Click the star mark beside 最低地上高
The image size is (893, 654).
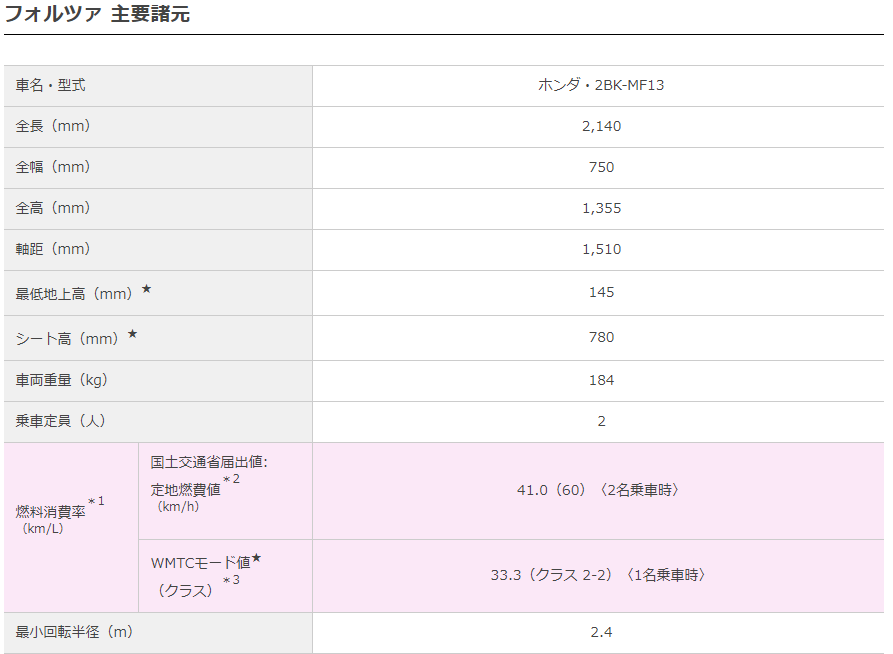(146, 289)
